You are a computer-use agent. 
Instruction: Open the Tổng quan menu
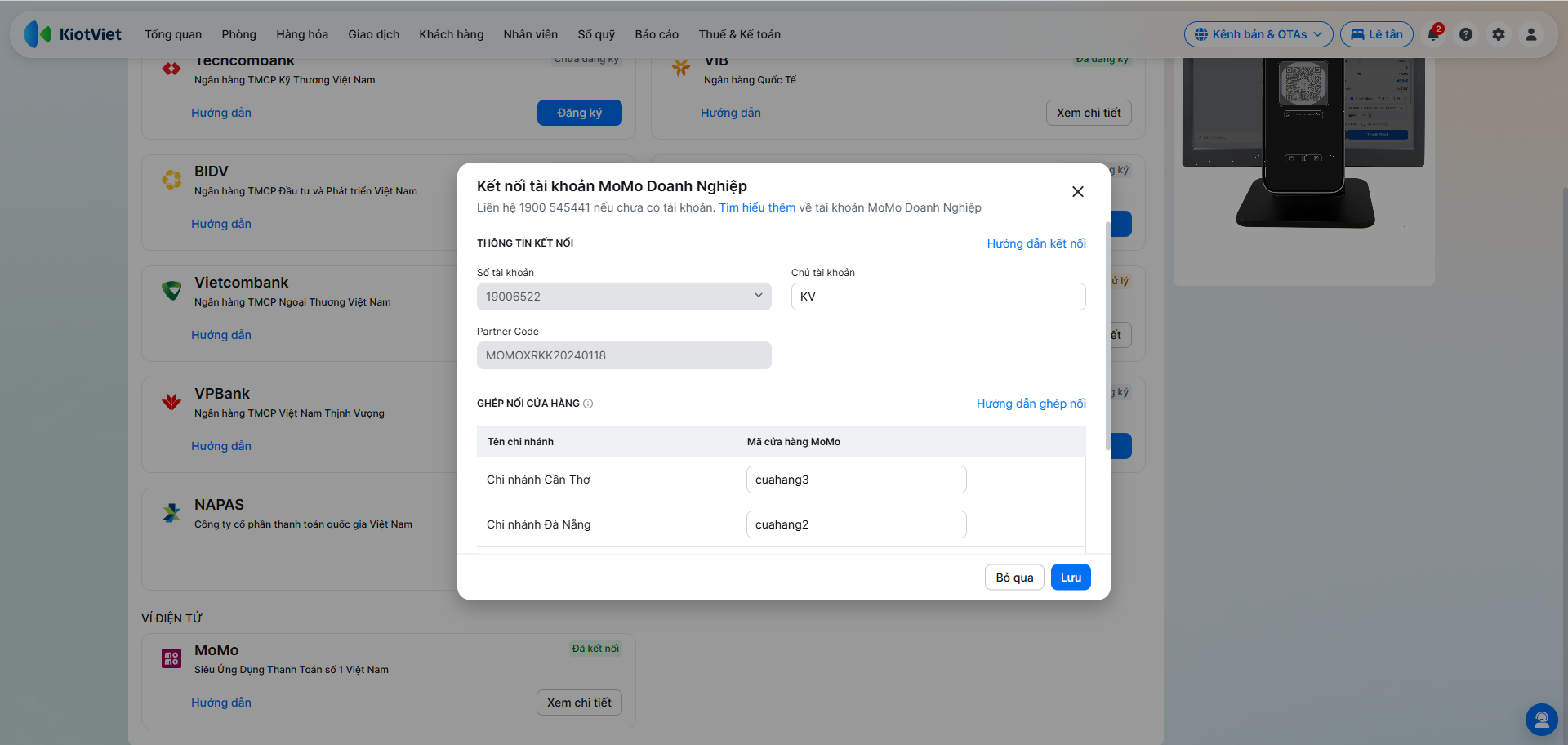pos(173,34)
